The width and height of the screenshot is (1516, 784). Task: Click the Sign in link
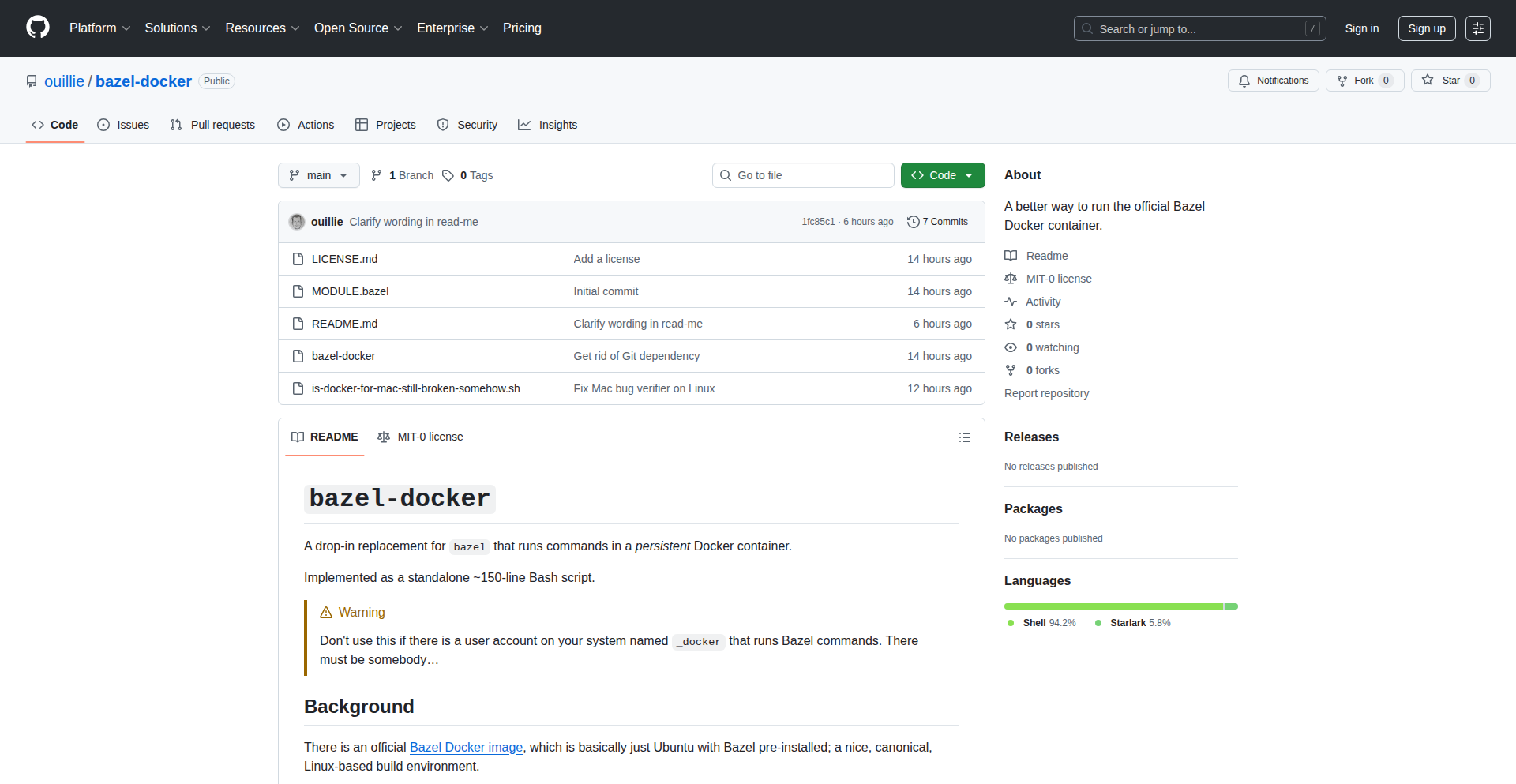[x=1362, y=28]
